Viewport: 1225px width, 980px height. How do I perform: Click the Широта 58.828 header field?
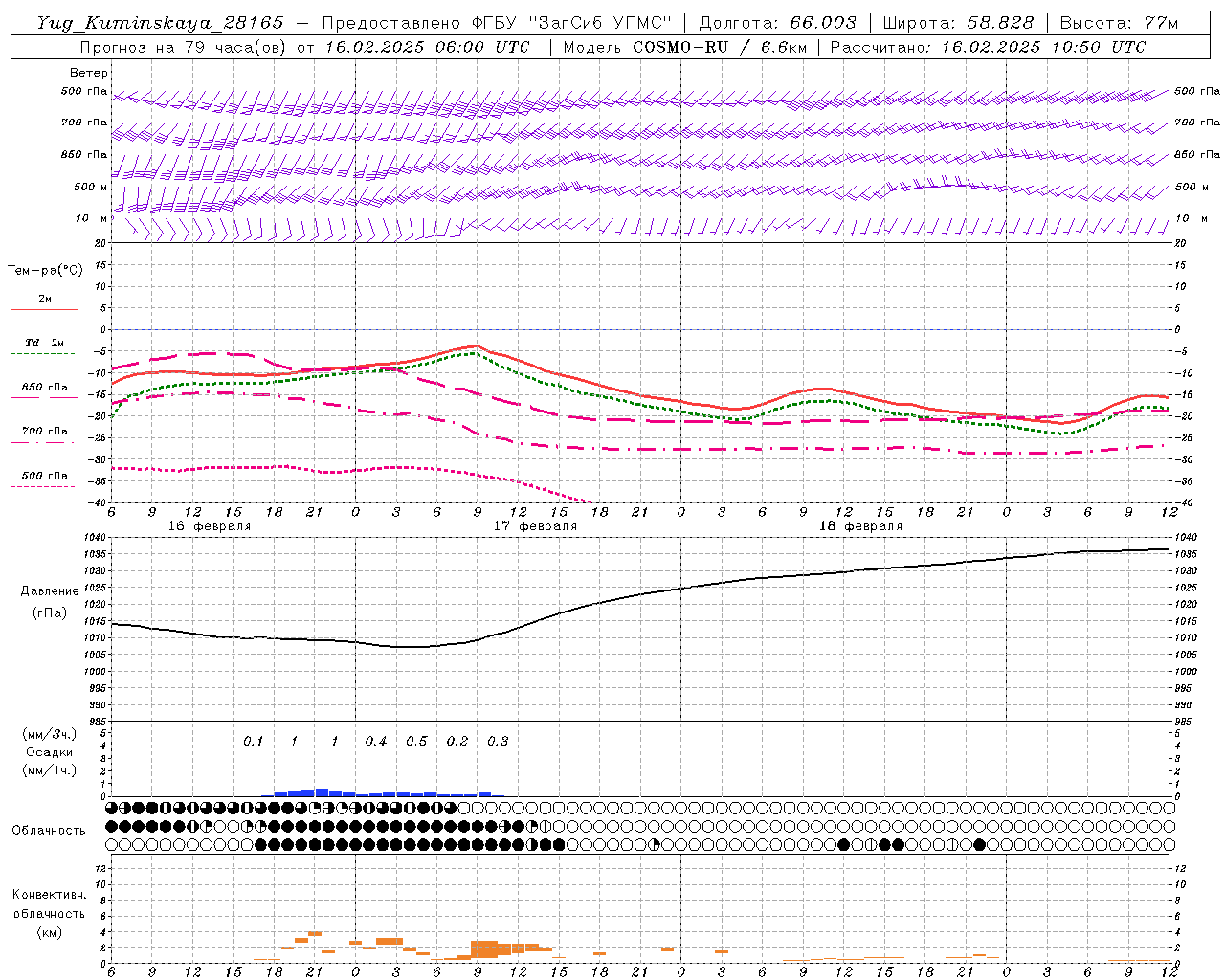pos(958,23)
